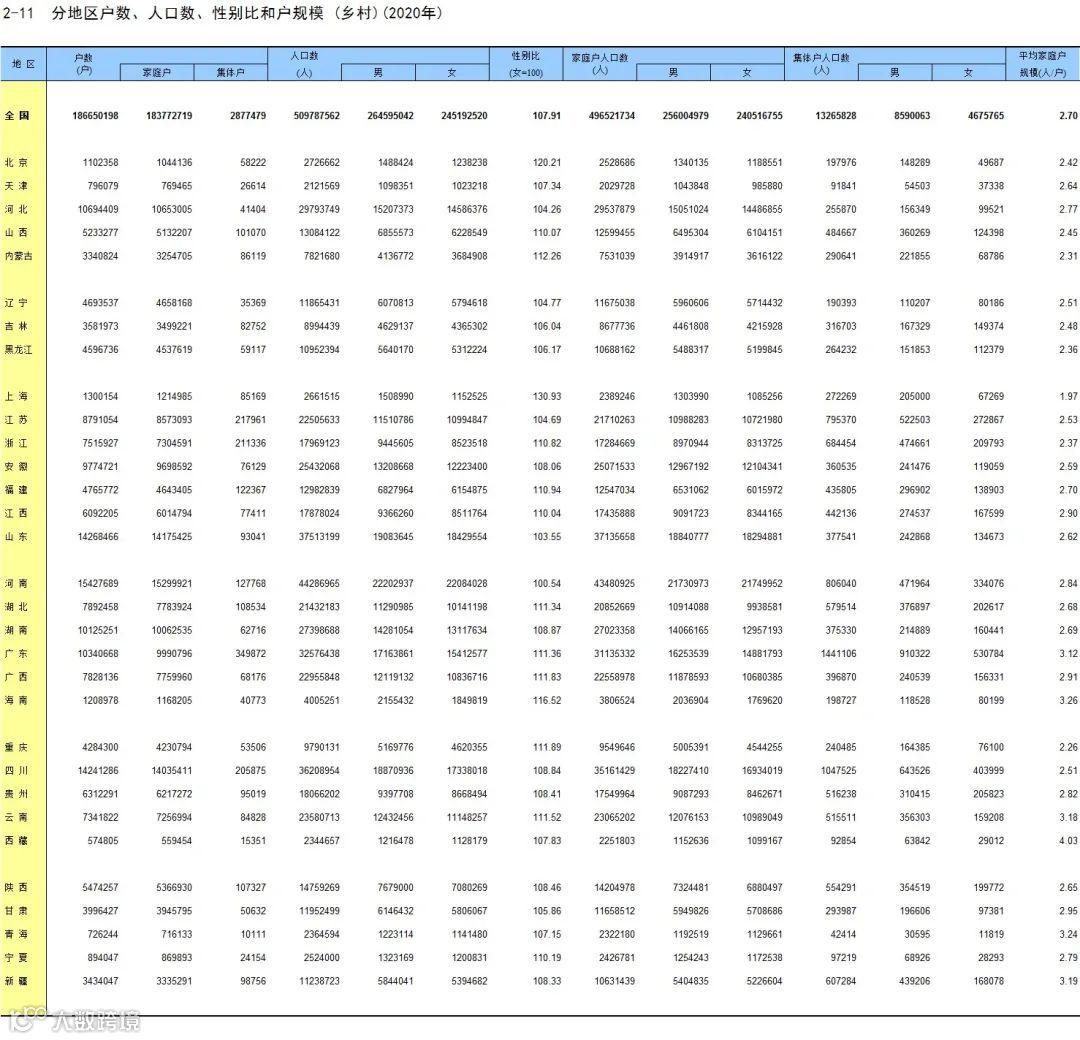Image resolution: width=1080 pixels, height=1040 pixels.
Task: Select the value '13265828' in 全国 row
Action: coord(836,116)
